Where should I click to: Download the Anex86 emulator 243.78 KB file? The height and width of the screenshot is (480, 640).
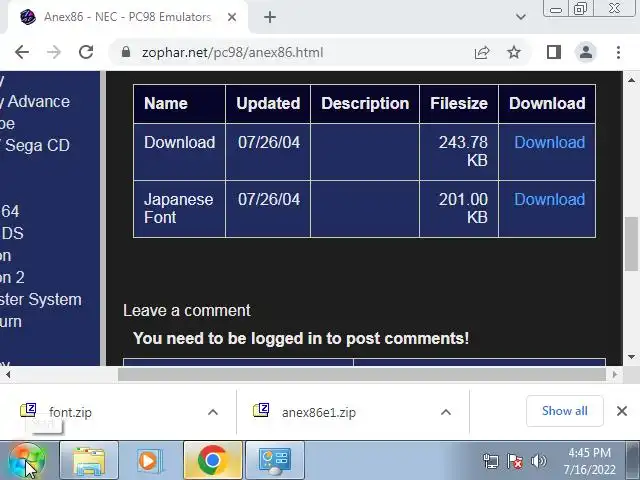pyautogui.click(x=549, y=142)
